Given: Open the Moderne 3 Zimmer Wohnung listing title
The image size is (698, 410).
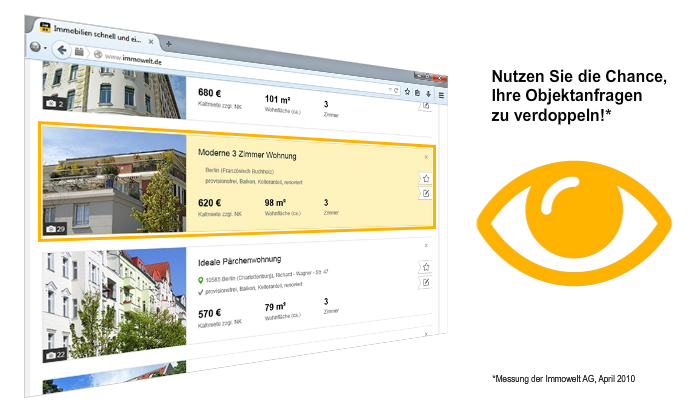Looking at the screenshot, I should coord(247,154).
